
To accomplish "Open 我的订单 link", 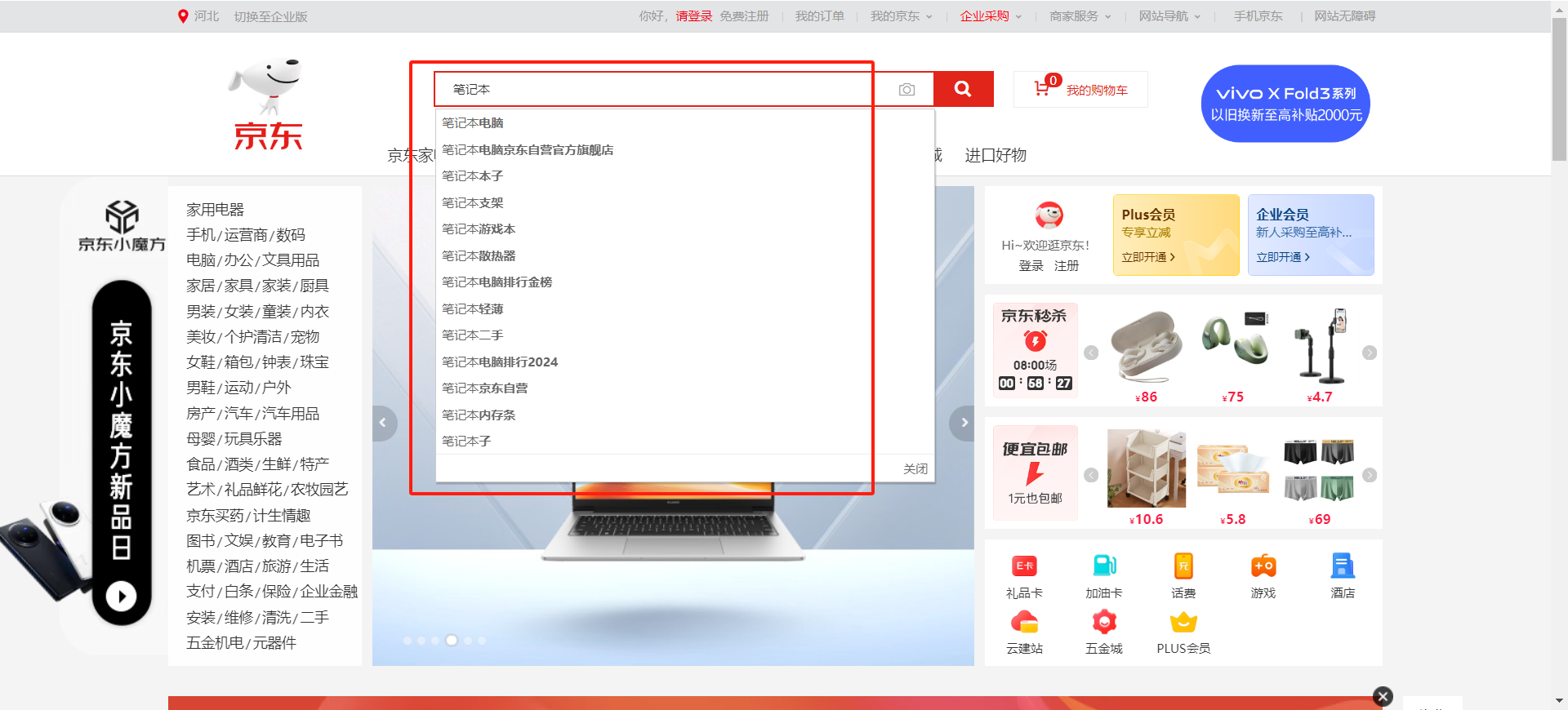I will 819,16.
